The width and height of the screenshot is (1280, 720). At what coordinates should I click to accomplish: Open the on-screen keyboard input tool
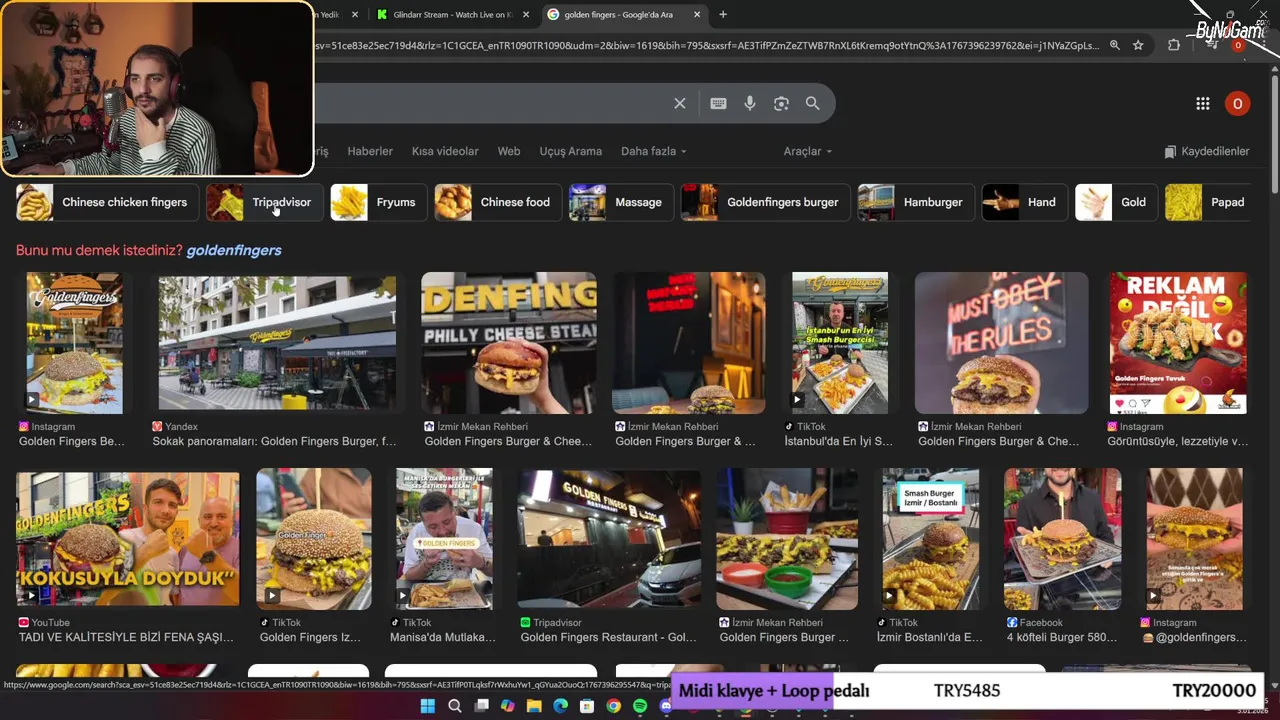718,103
